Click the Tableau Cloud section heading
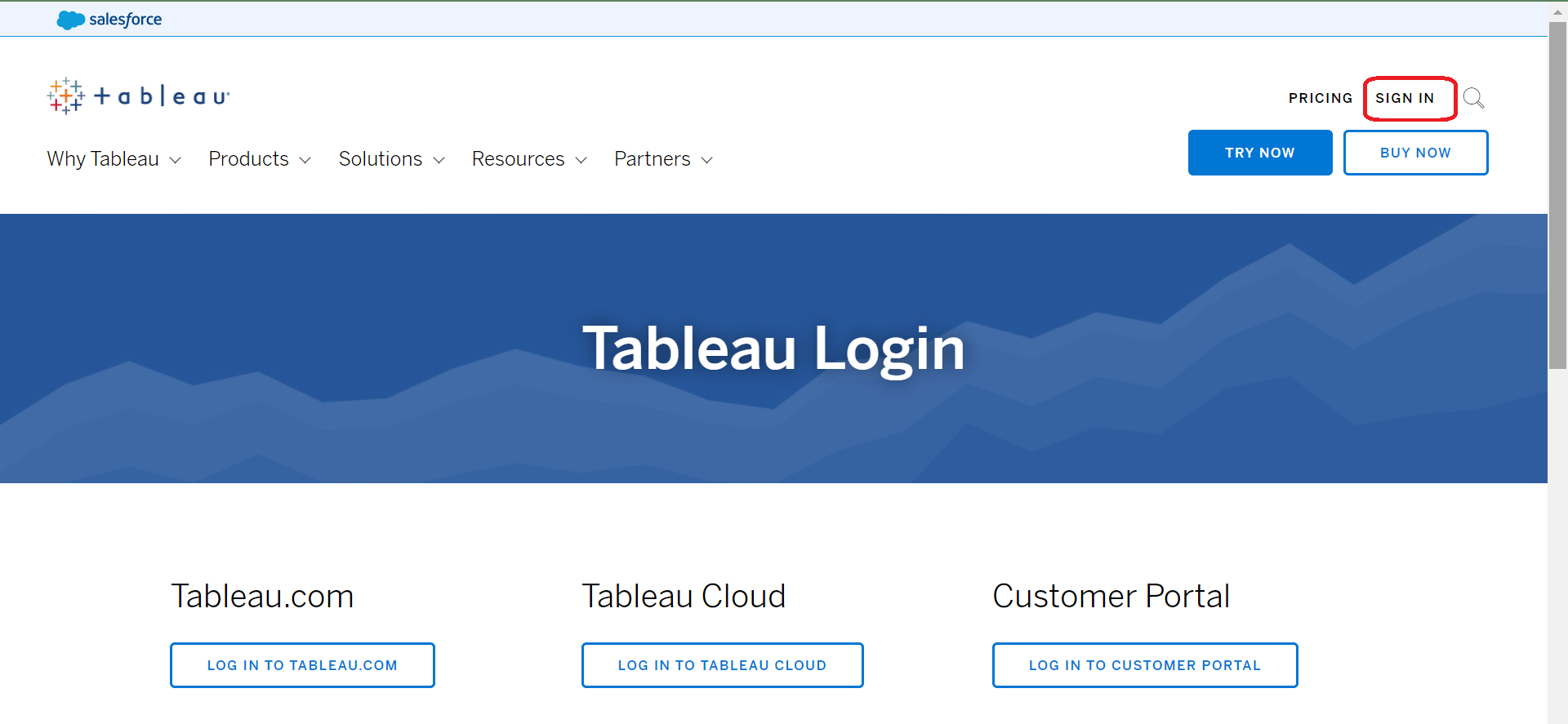This screenshot has height=724, width=1568. (684, 596)
